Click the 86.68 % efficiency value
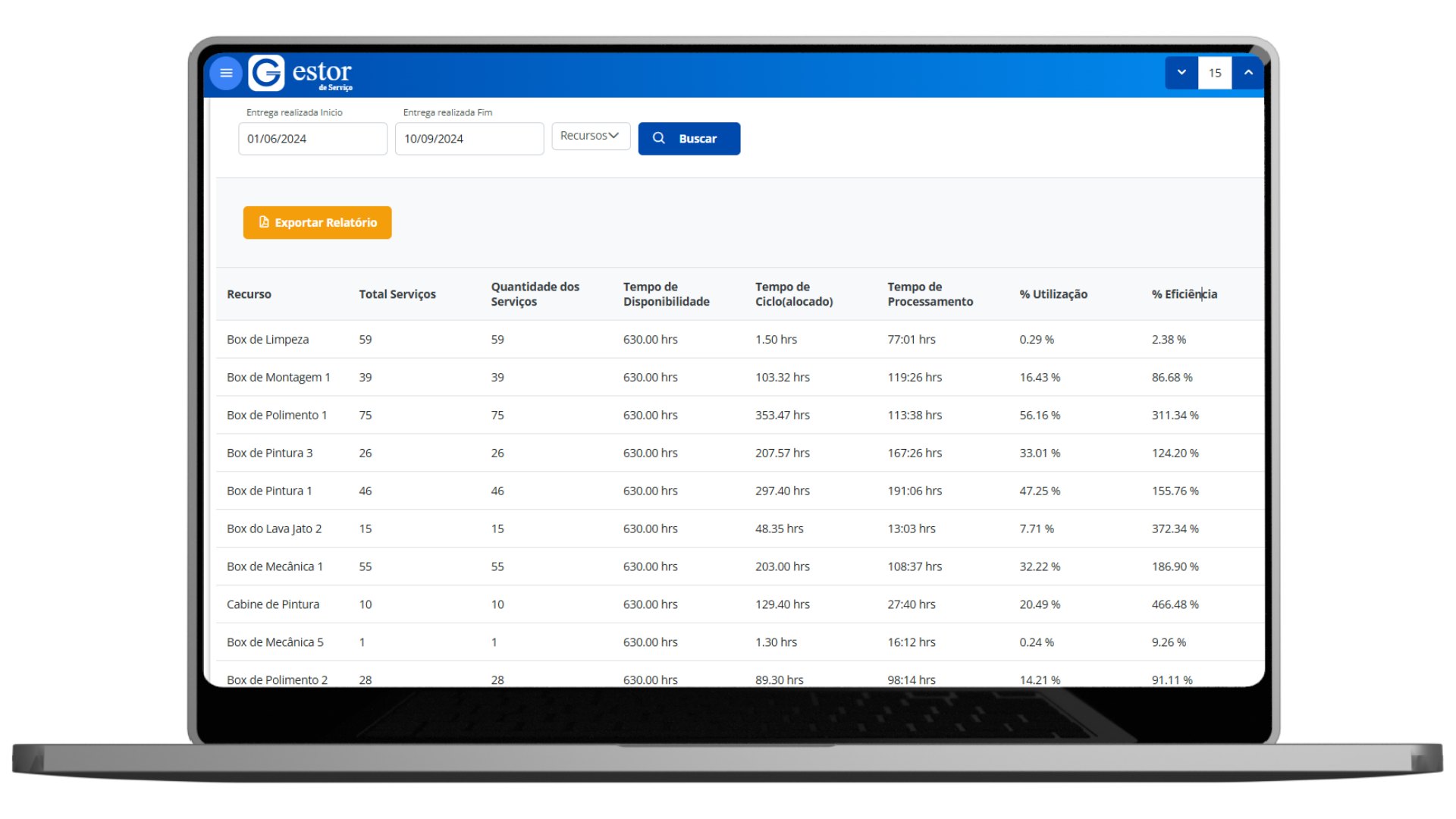 pyautogui.click(x=1172, y=378)
